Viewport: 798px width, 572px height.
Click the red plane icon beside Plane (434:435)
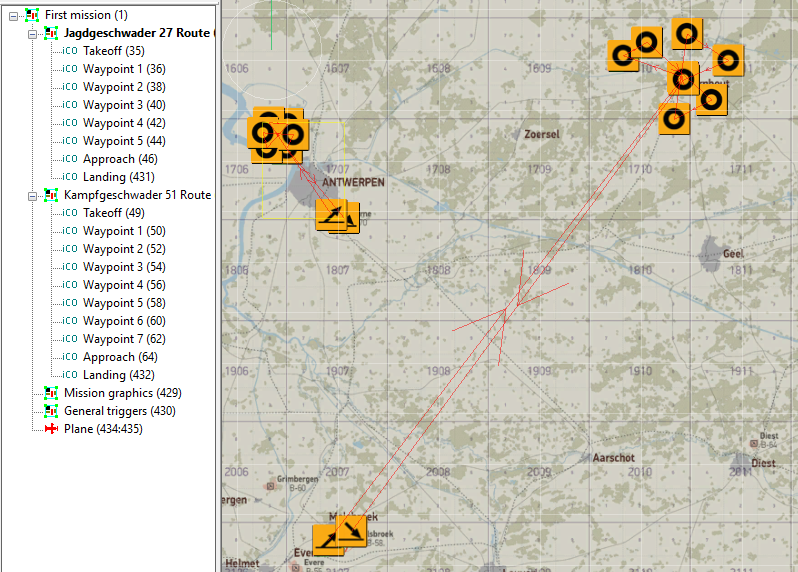tap(51, 429)
